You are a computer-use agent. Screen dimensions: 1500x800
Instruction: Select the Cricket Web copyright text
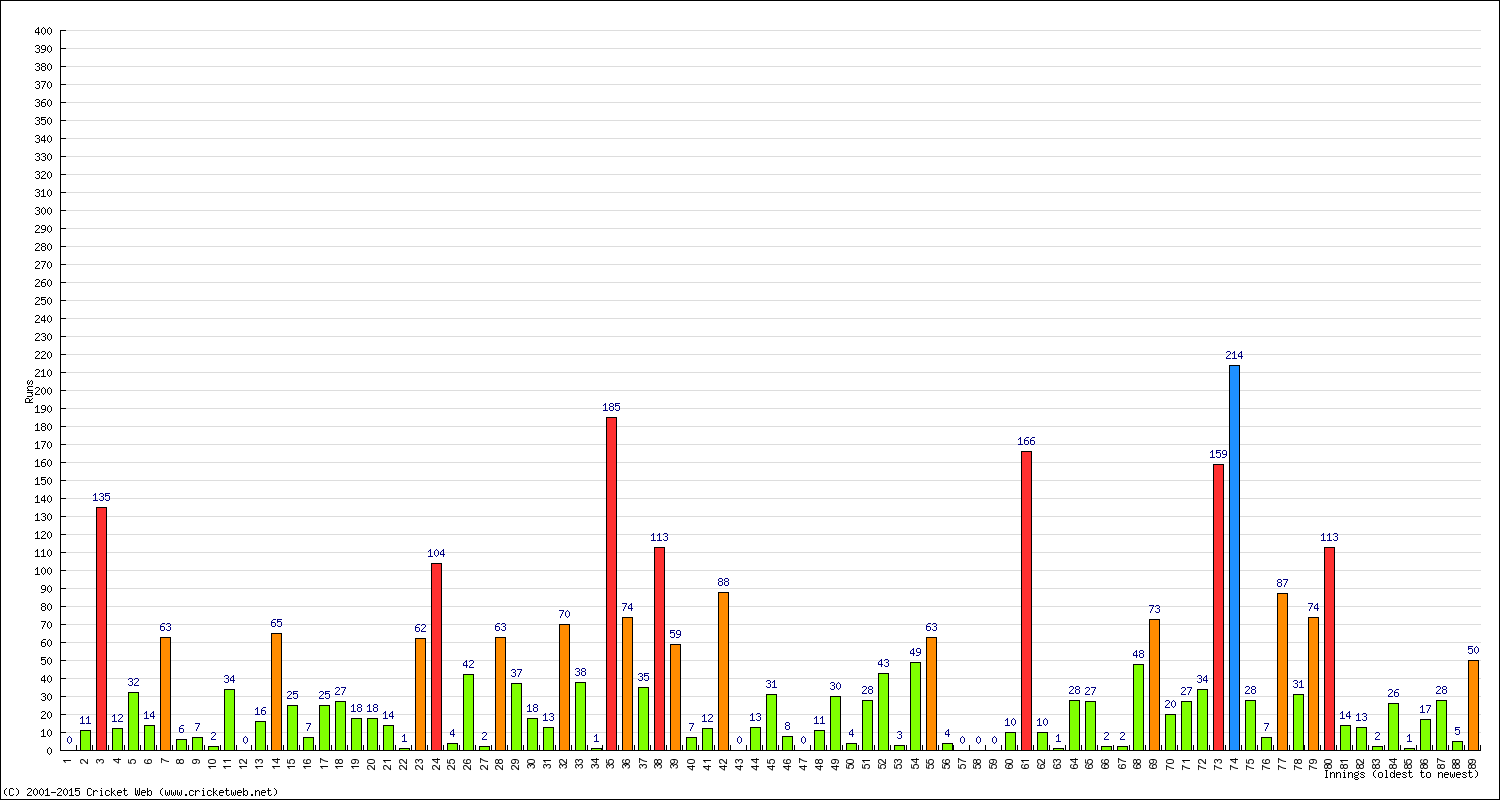coord(140,792)
